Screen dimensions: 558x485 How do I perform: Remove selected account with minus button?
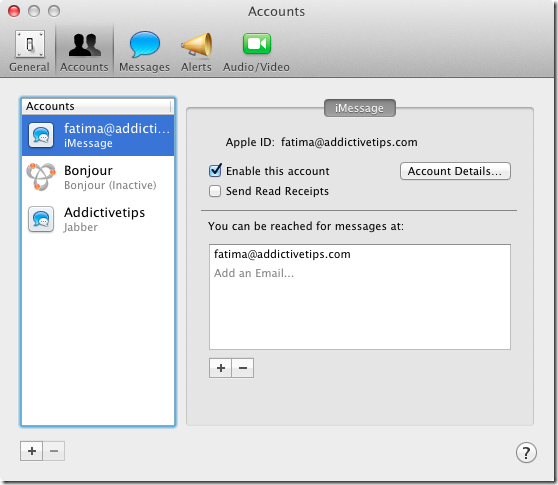[54, 451]
